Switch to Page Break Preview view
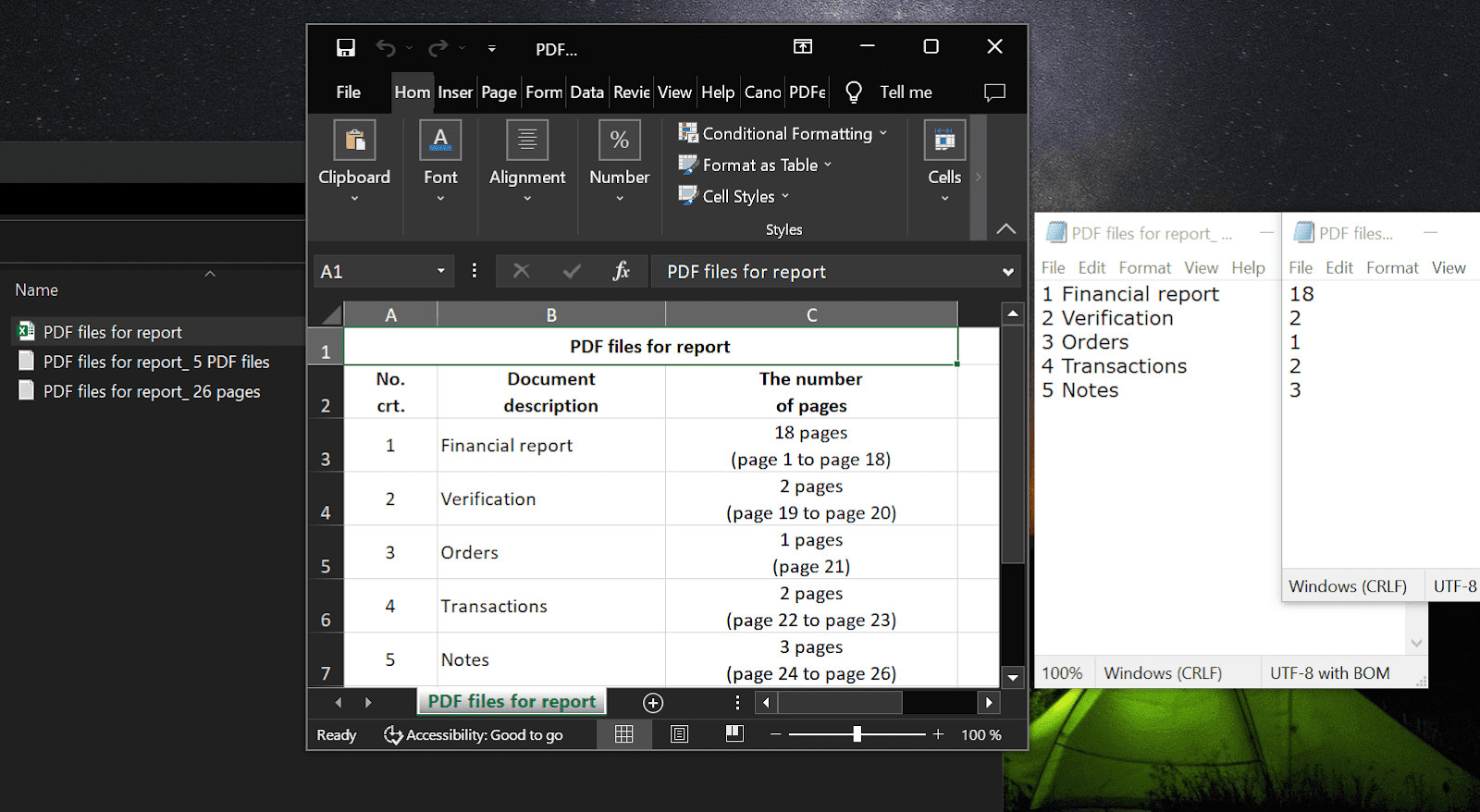The height and width of the screenshot is (812, 1480). click(734, 734)
